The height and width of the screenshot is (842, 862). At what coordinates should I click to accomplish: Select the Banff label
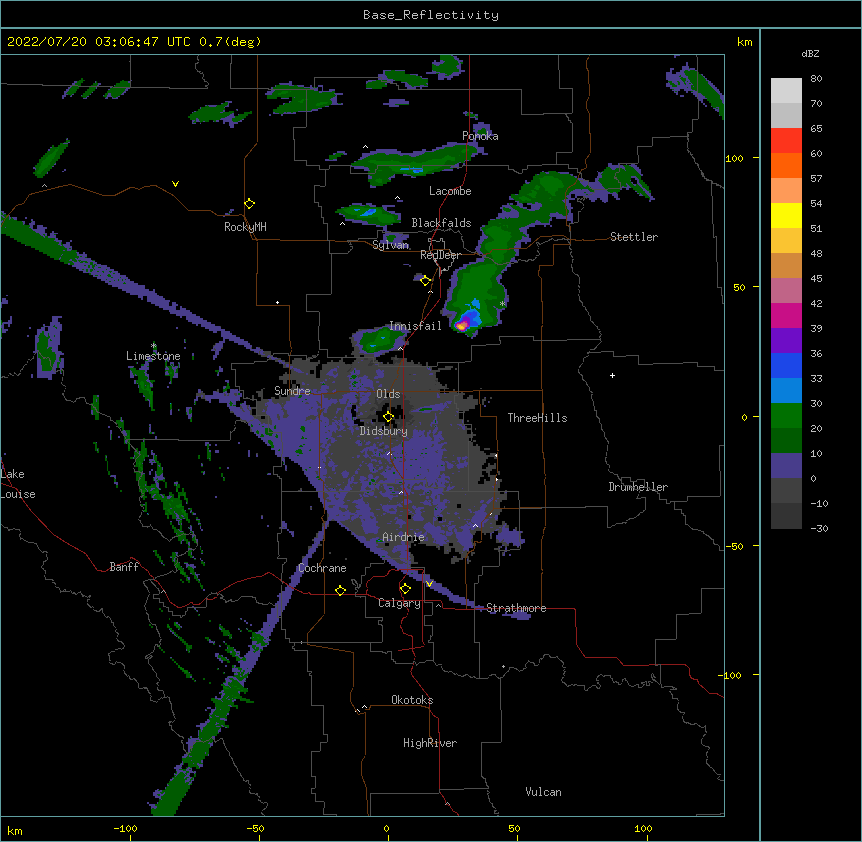124,567
